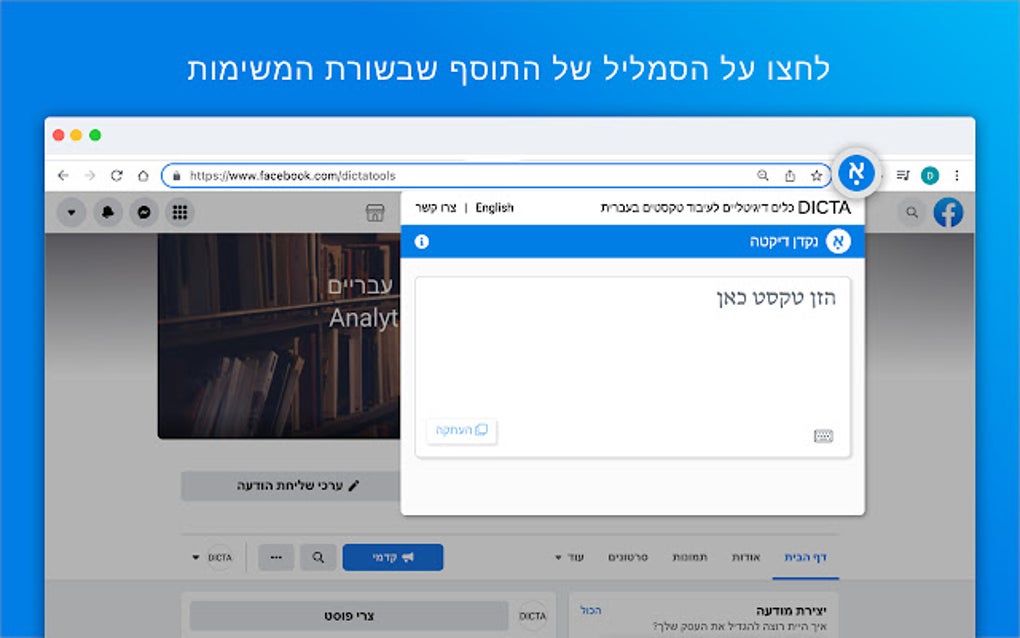
Task: Switch the extension to English
Action: pos(497,207)
